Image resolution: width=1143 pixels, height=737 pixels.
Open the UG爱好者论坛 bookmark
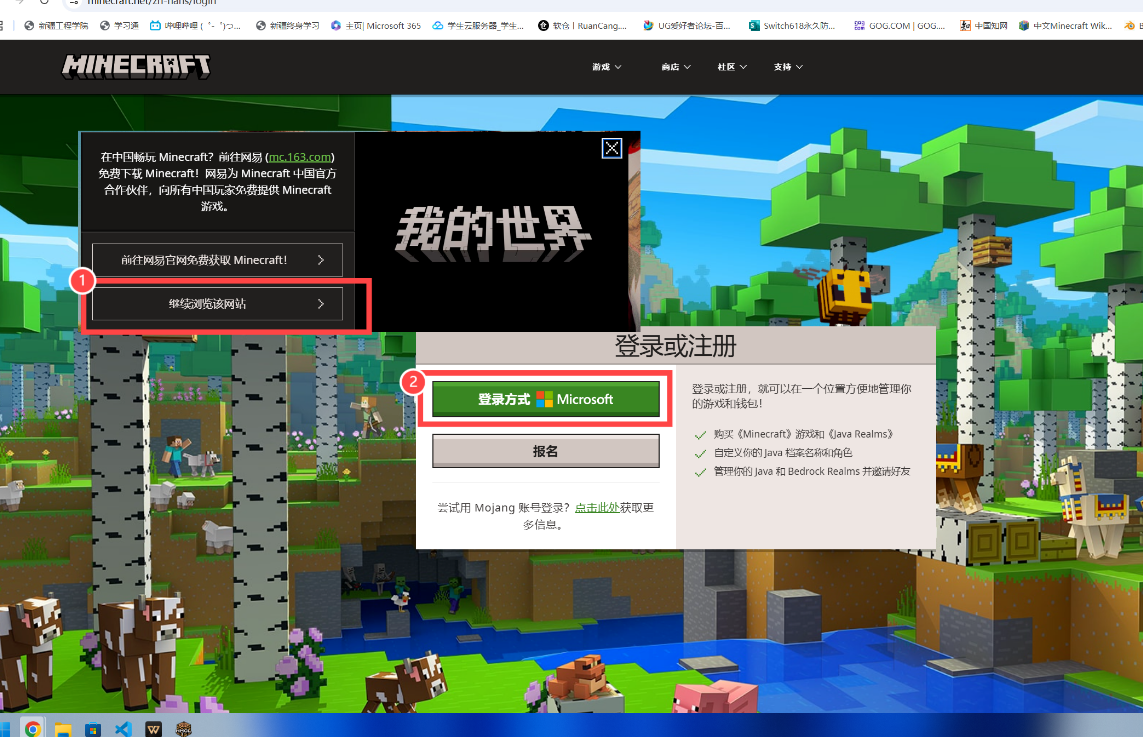(687, 26)
